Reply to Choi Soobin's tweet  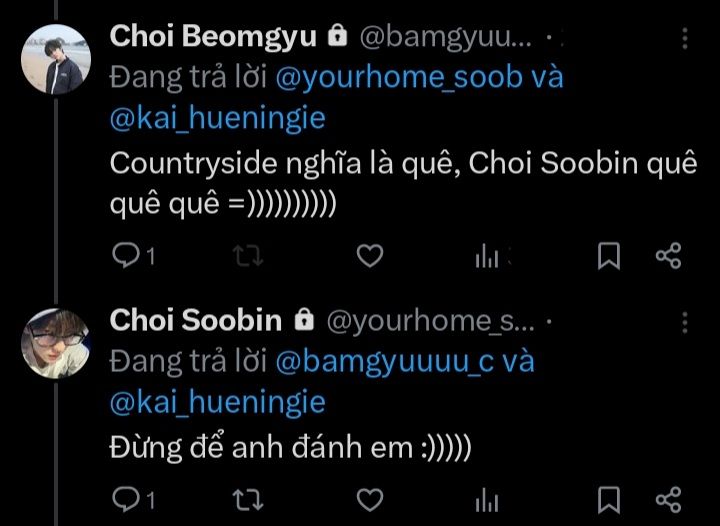[125, 499]
